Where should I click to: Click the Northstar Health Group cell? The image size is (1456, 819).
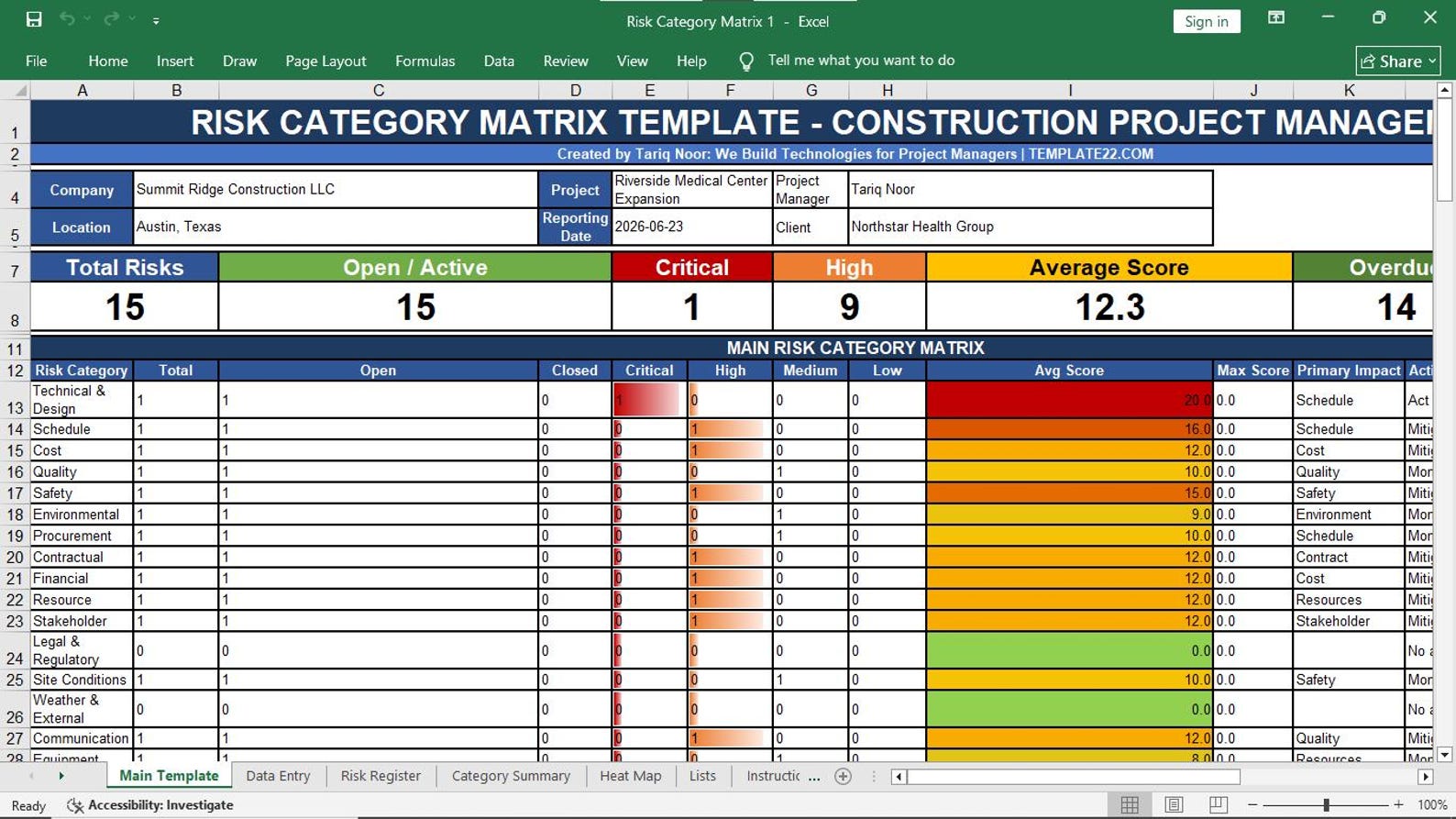pyautogui.click(x=1031, y=227)
